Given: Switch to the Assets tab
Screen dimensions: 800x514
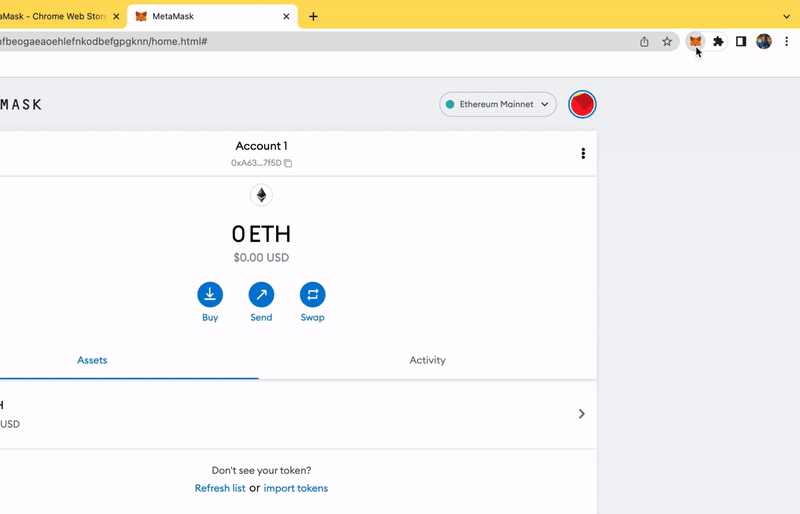Looking at the screenshot, I should [92, 360].
